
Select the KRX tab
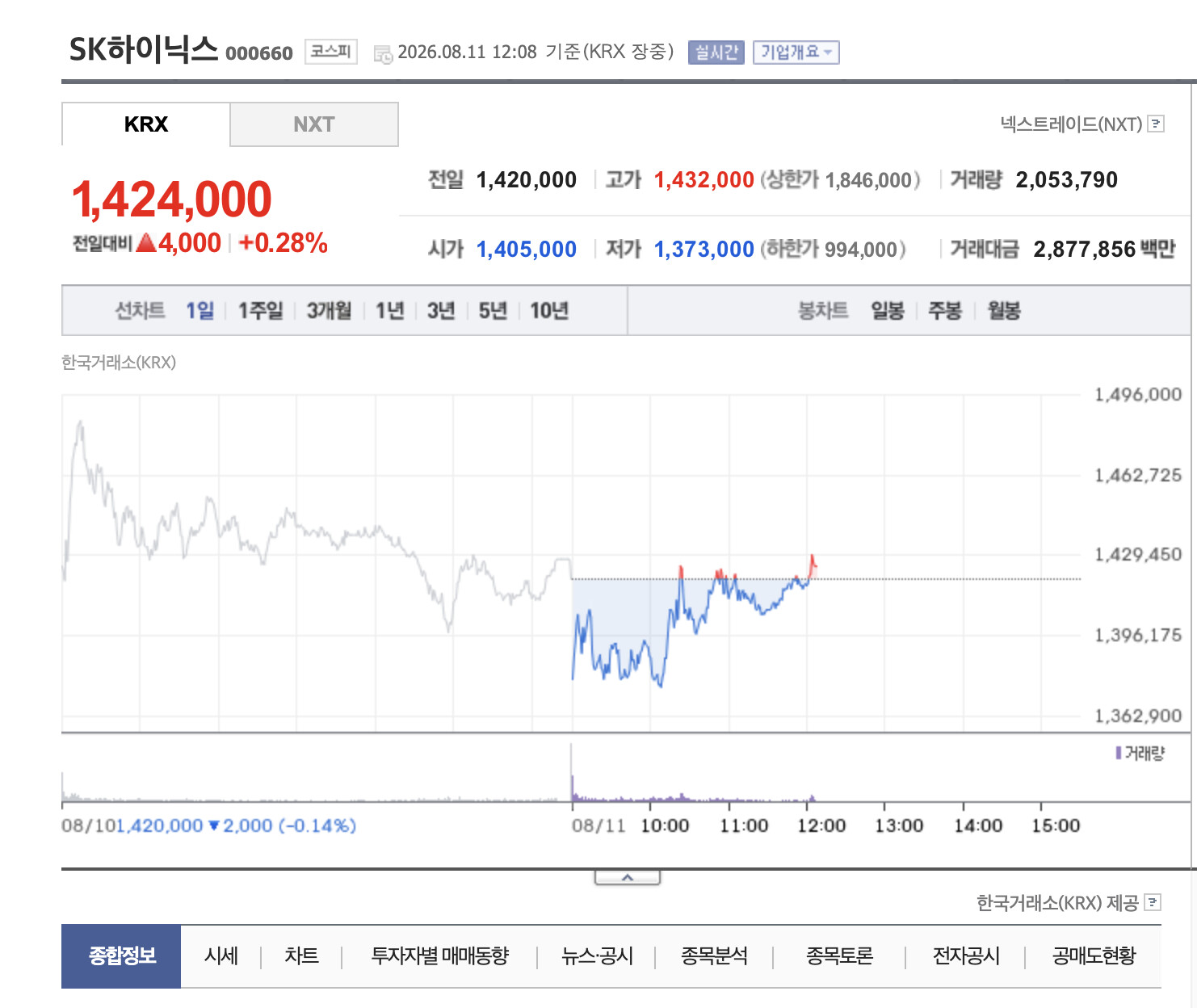146,124
